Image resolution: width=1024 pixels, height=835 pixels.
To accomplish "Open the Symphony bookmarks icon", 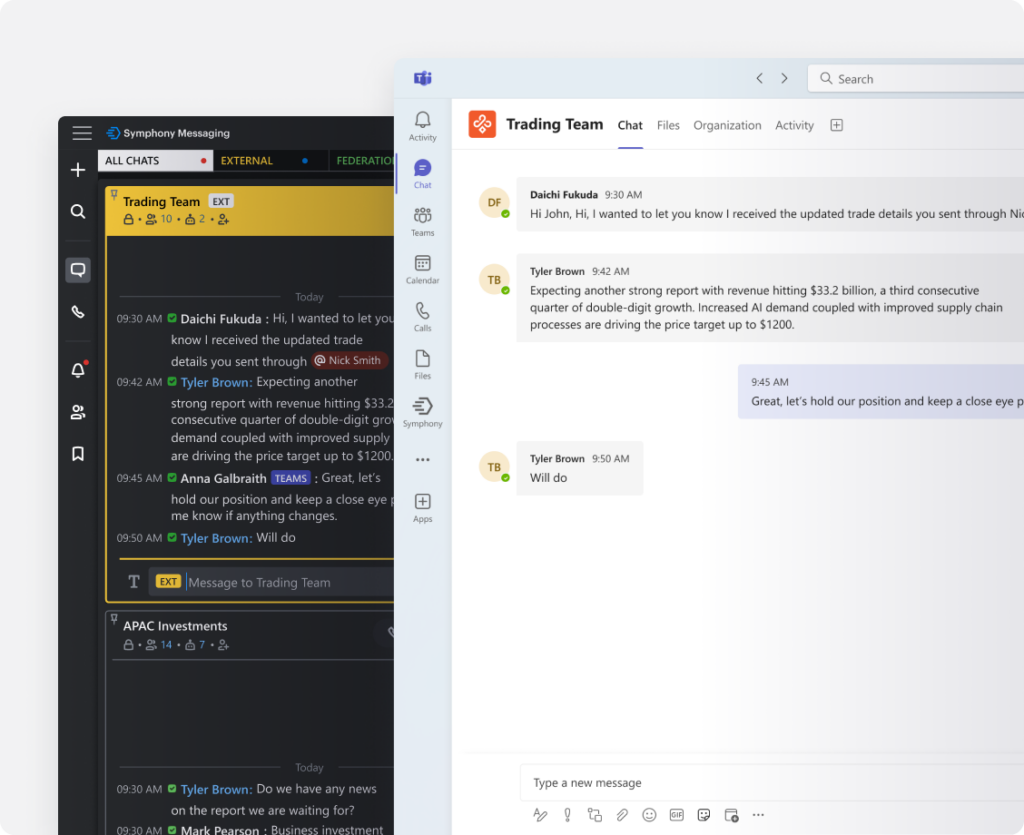I will pos(78,454).
